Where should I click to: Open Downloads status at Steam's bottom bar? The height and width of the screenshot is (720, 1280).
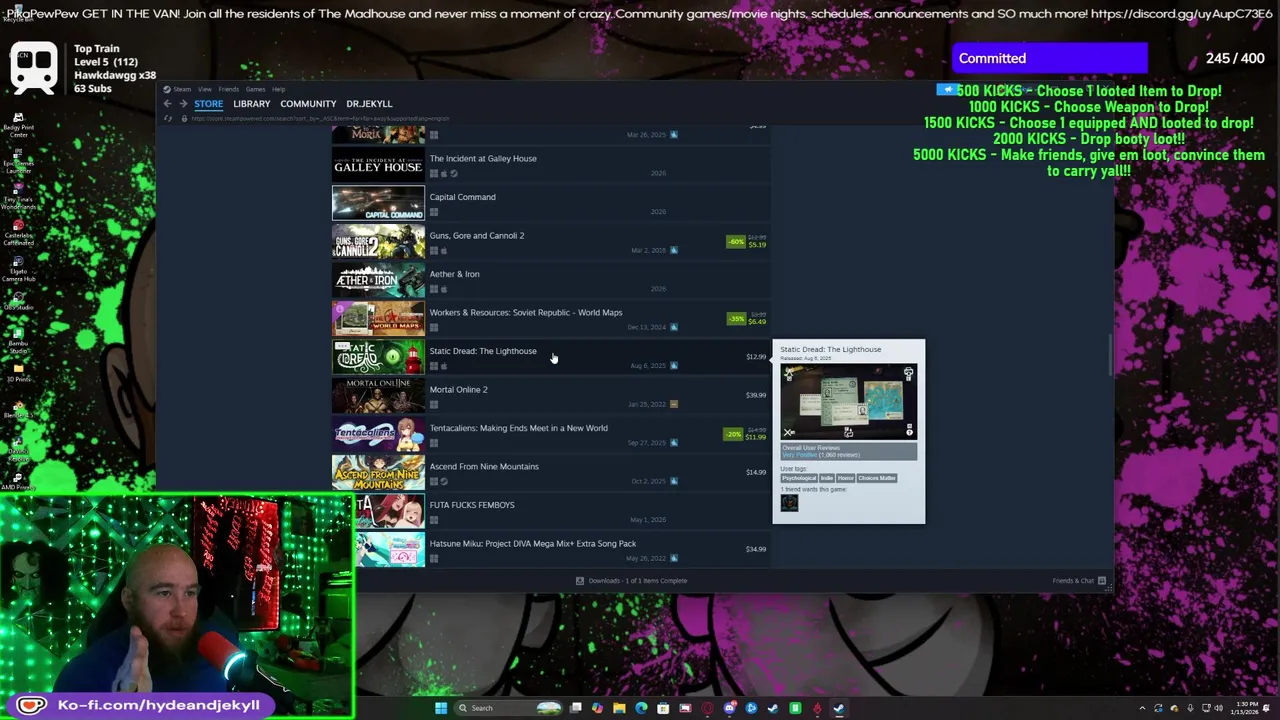(631, 581)
